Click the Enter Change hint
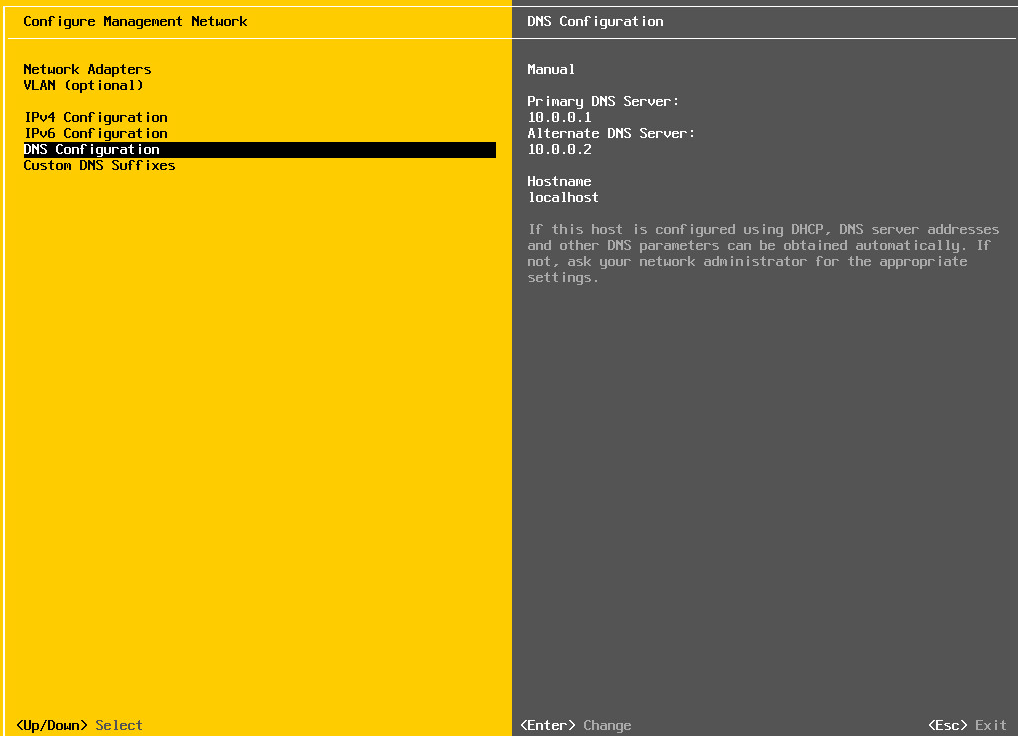Viewport: 1018px width, 736px height. click(x=576, y=726)
